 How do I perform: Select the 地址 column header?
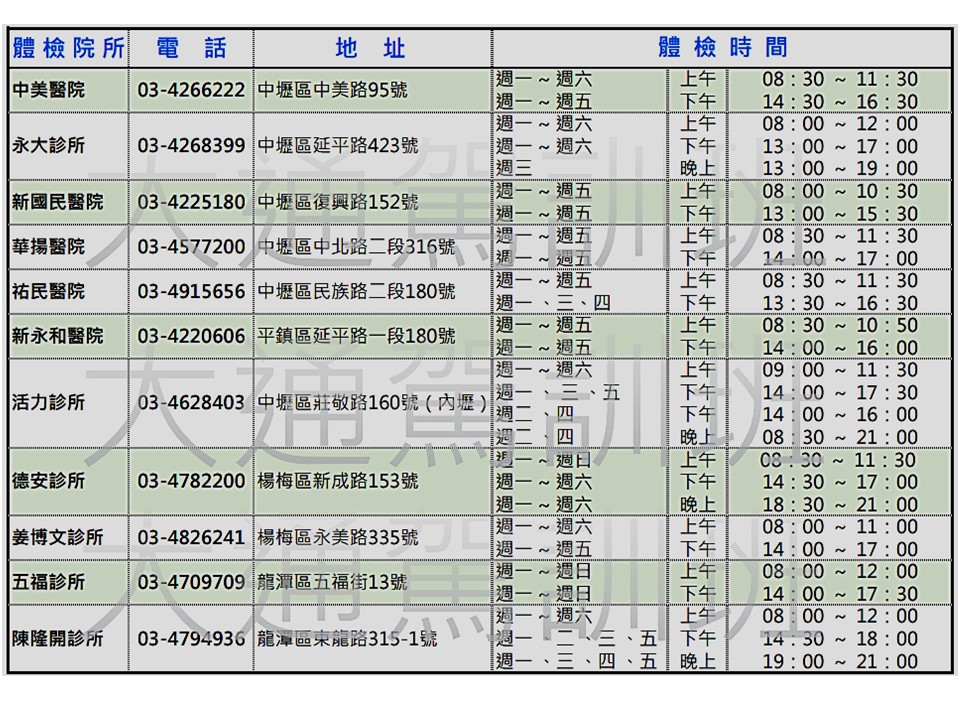tap(371, 47)
